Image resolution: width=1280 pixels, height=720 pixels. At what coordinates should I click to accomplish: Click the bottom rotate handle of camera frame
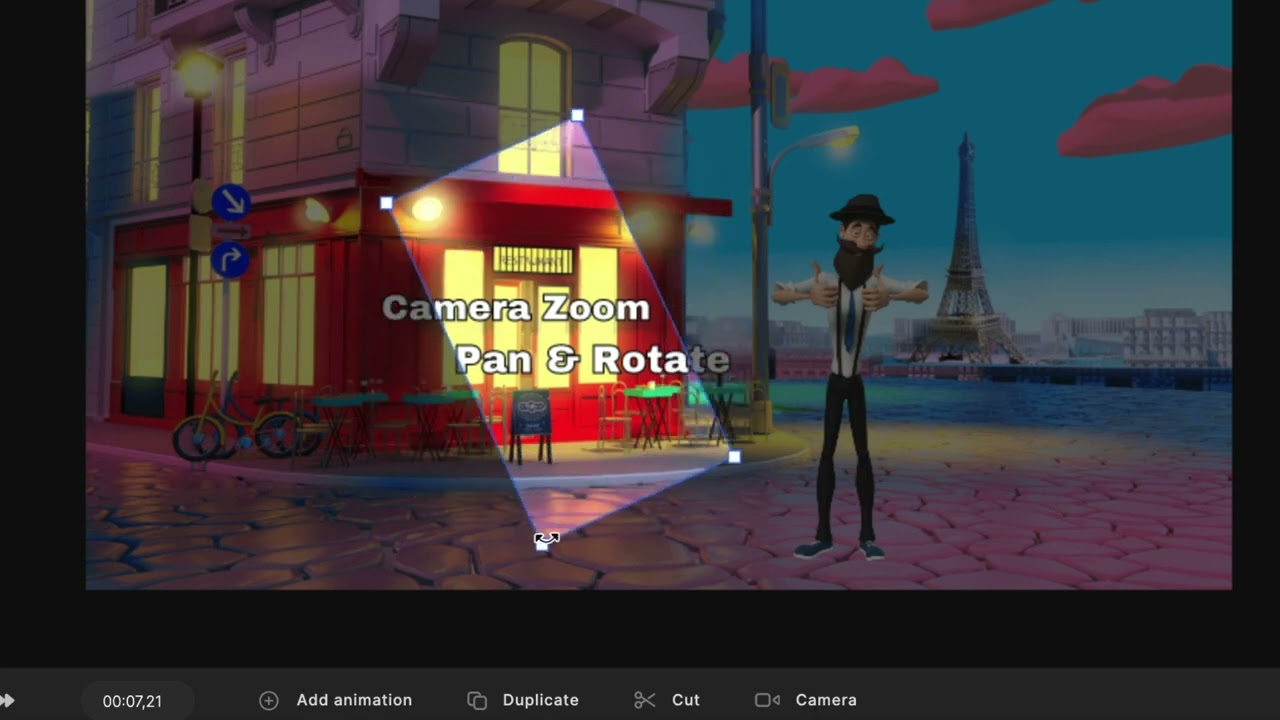click(x=542, y=543)
